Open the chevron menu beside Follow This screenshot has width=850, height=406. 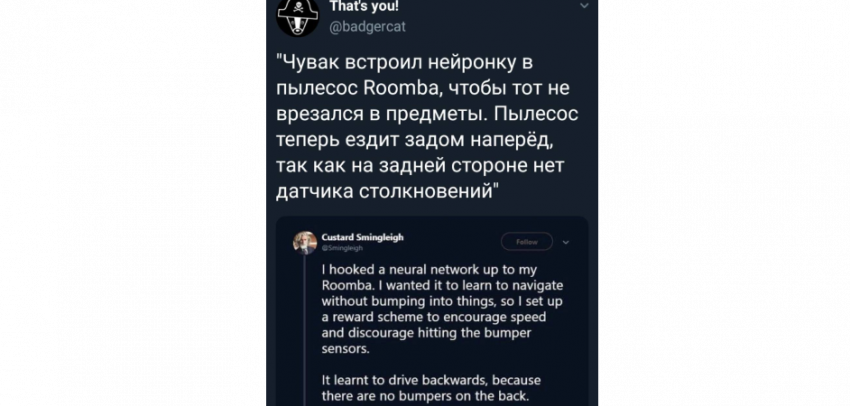tap(566, 241)
